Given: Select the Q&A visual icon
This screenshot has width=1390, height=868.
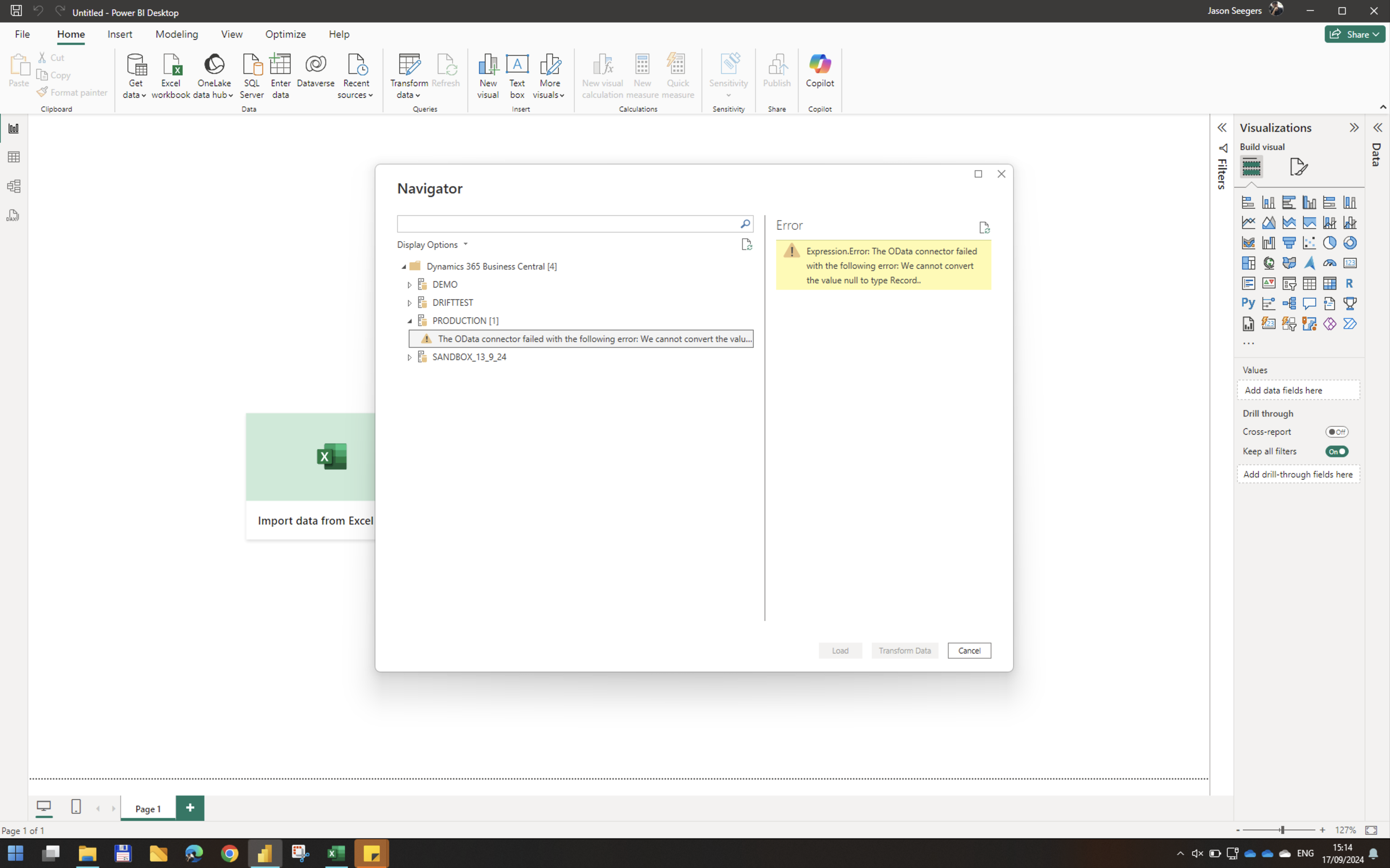Looking at the screenshot, I should pyautogui.click(x=1309, y=303).
